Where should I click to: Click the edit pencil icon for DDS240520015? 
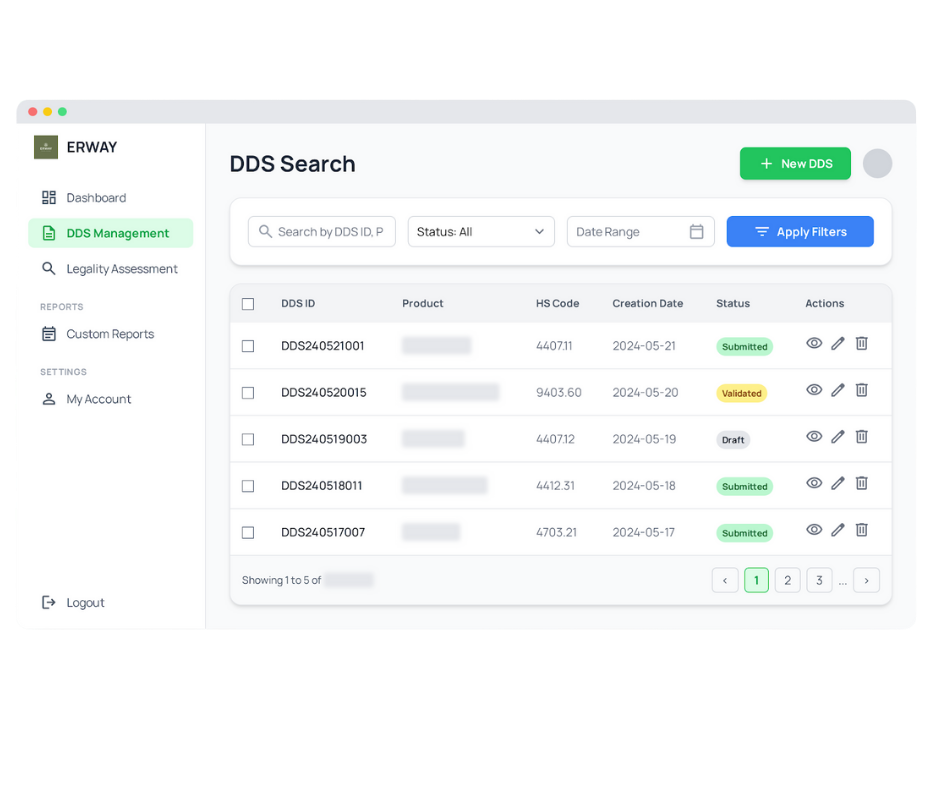tap(838, 390)
